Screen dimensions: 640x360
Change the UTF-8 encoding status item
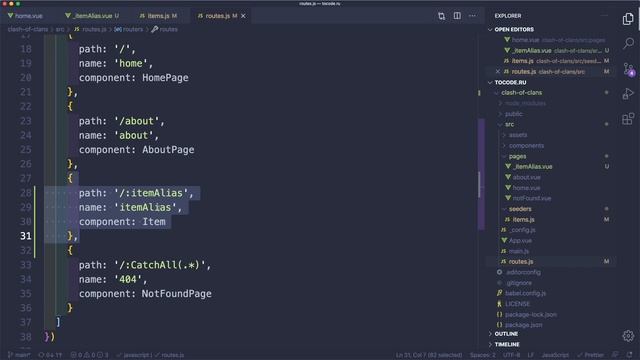pyautogui.click(x=511, y=355)
